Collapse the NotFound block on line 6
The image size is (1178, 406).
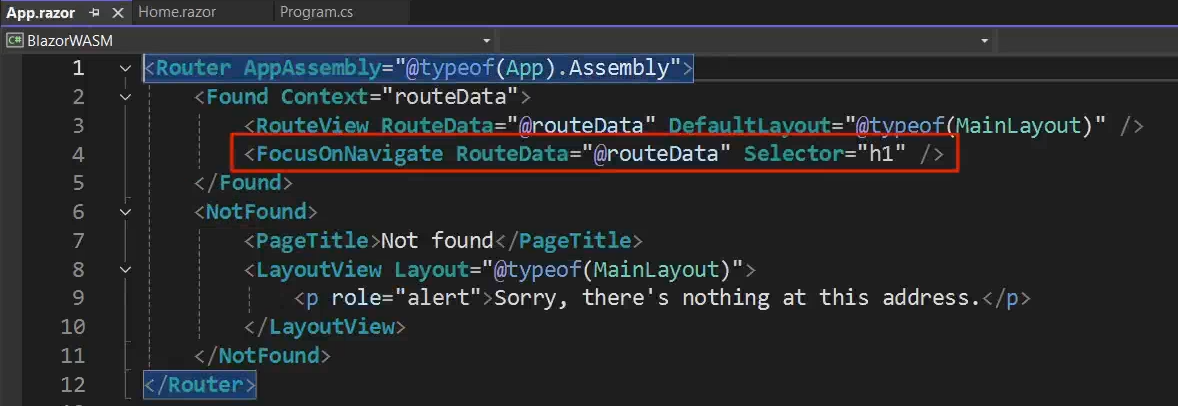(125, 212)
